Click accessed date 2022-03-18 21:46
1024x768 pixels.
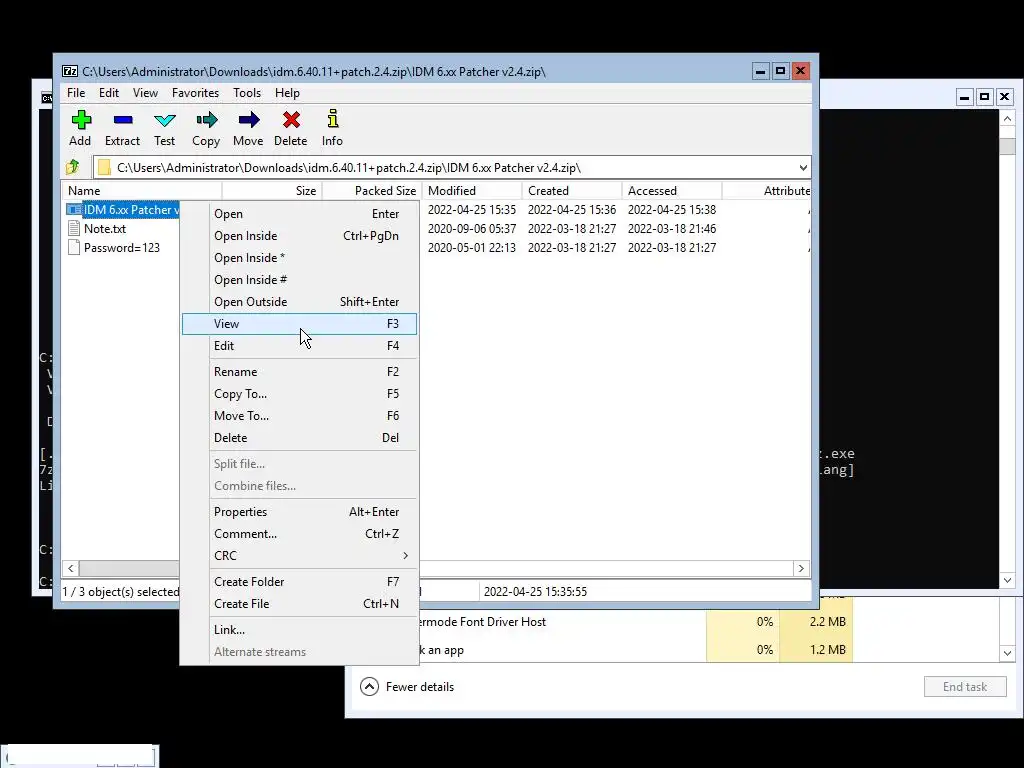[672, 229]
